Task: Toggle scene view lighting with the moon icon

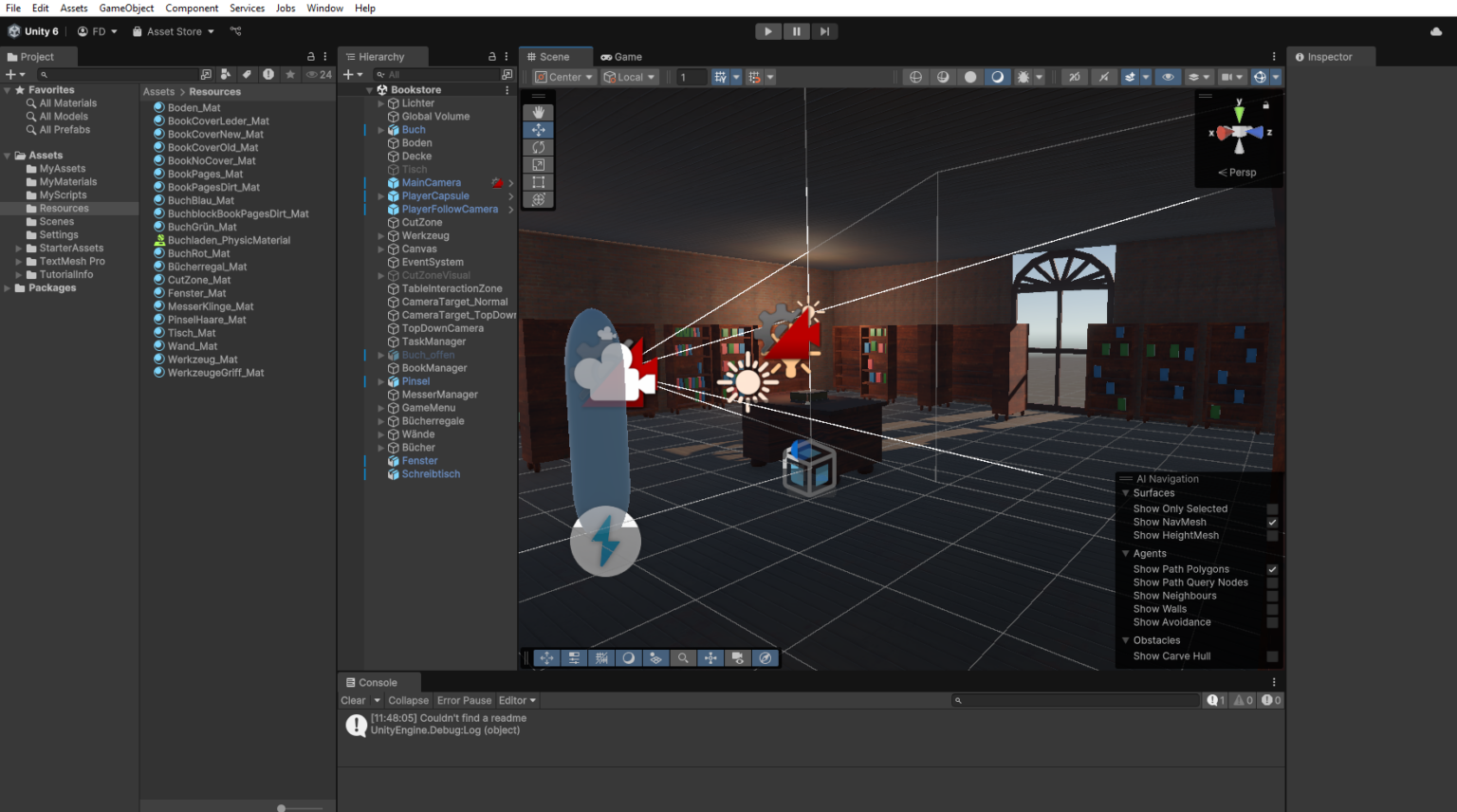Action: coord(628,657)
